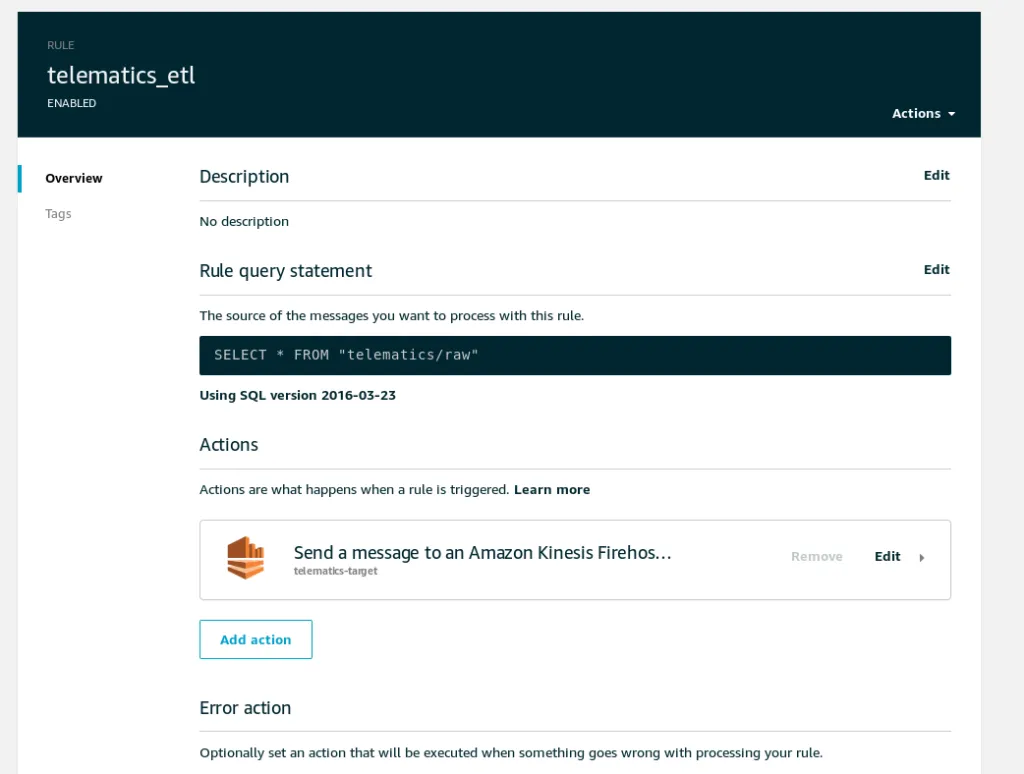The height and width of the screenshot is (774, 1024).
Task: Click the Error action section heading
Action: [245, 708]
